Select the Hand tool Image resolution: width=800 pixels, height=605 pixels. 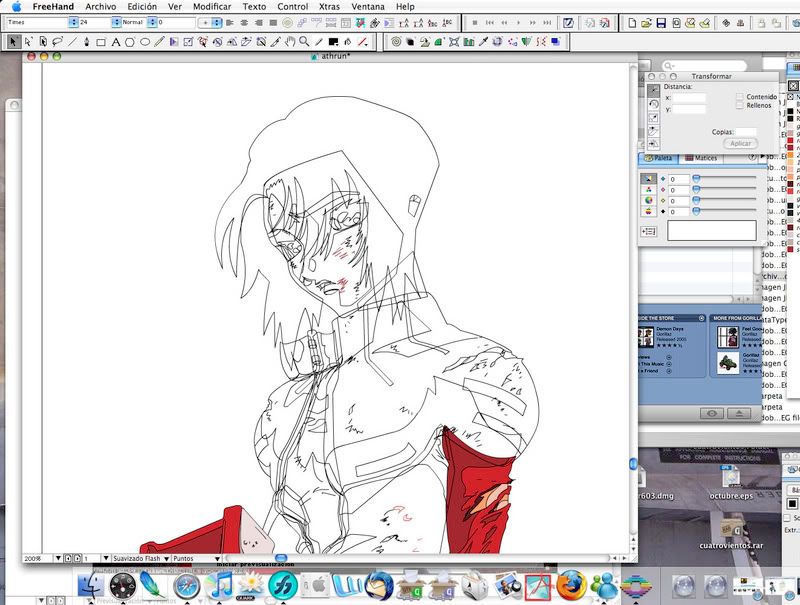(x=290, y=42)
